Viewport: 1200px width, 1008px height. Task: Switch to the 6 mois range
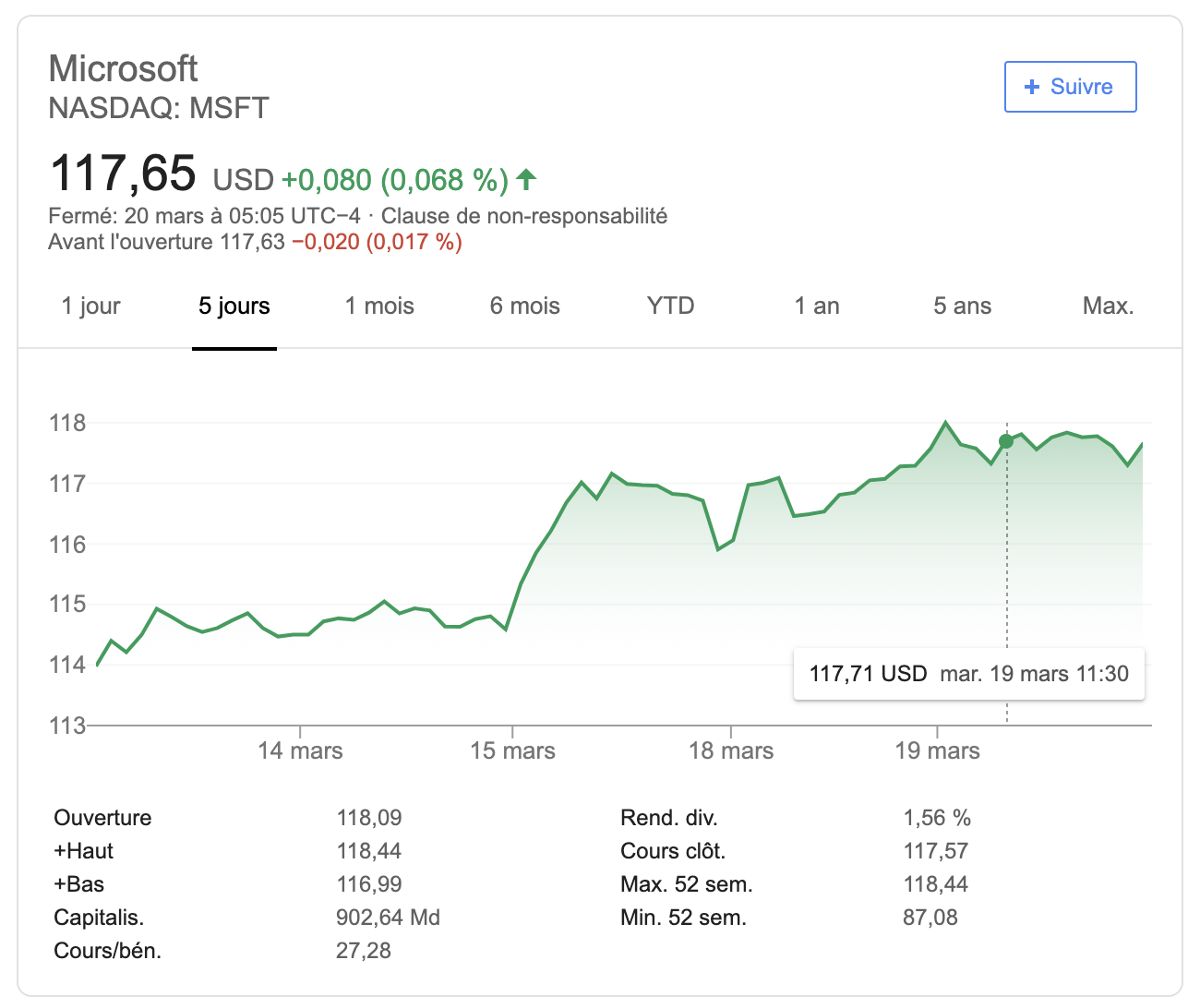click(525, 306)
